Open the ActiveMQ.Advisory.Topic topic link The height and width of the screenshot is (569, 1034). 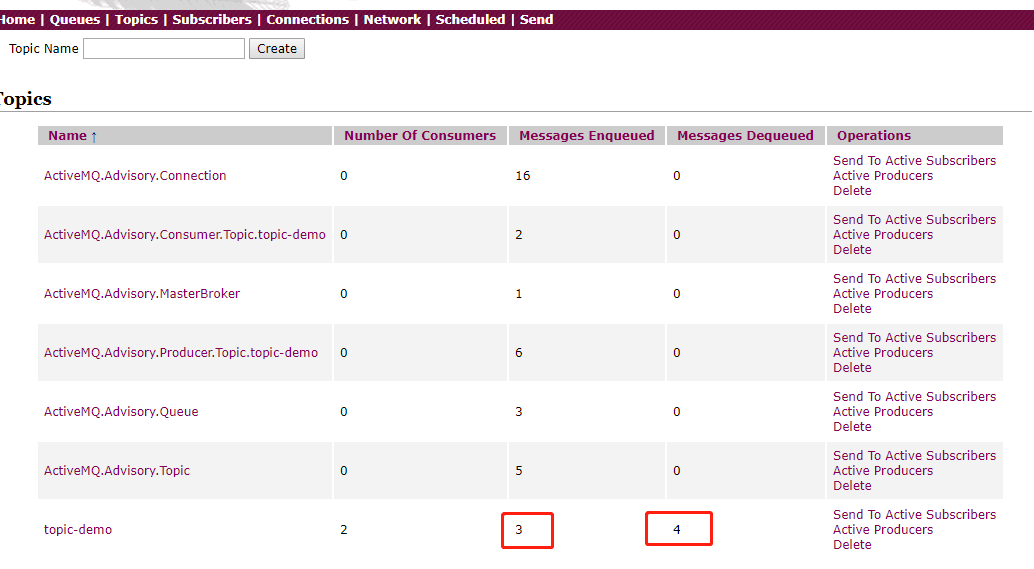[117, 471]
